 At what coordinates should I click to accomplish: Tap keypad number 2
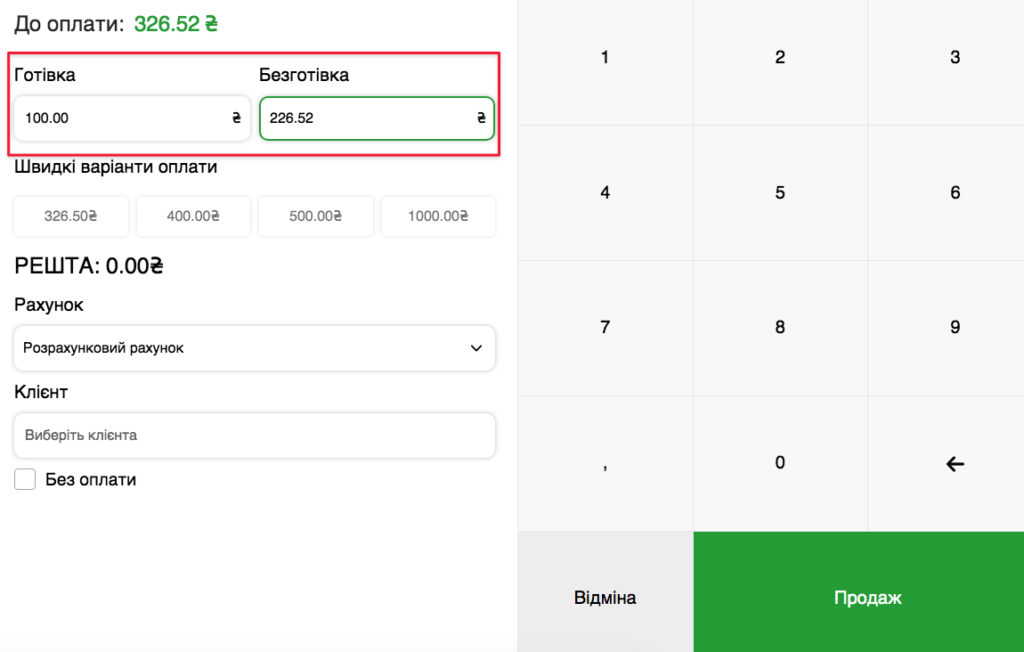780,58
